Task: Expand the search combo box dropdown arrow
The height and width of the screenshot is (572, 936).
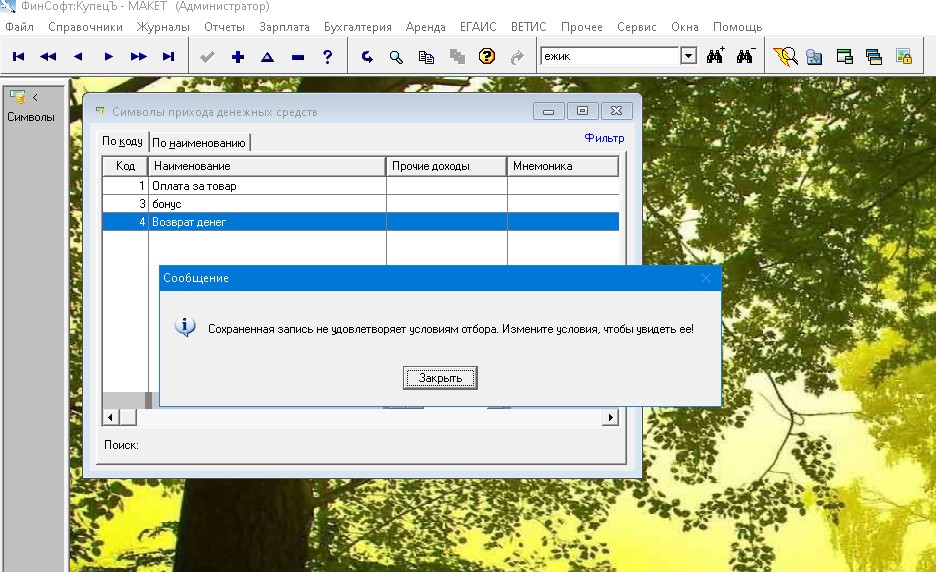Action: pos(688,57)
